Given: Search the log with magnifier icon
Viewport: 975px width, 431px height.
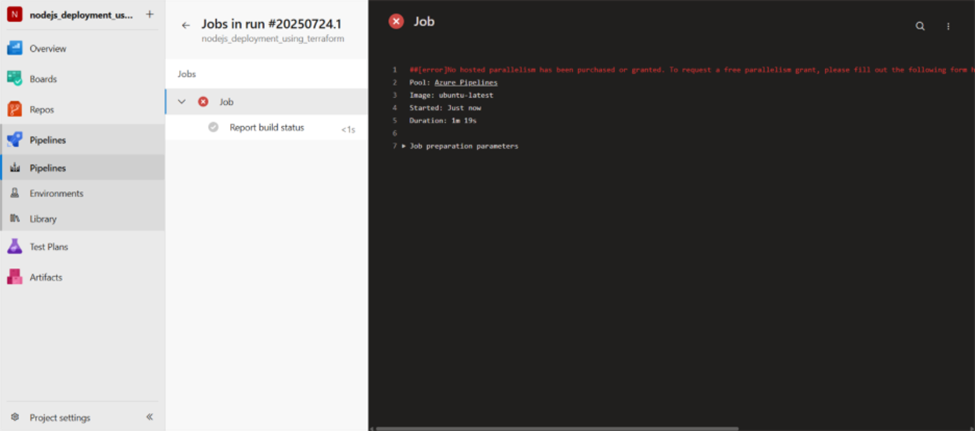Looking at the screenshot, I should point(920,26).
